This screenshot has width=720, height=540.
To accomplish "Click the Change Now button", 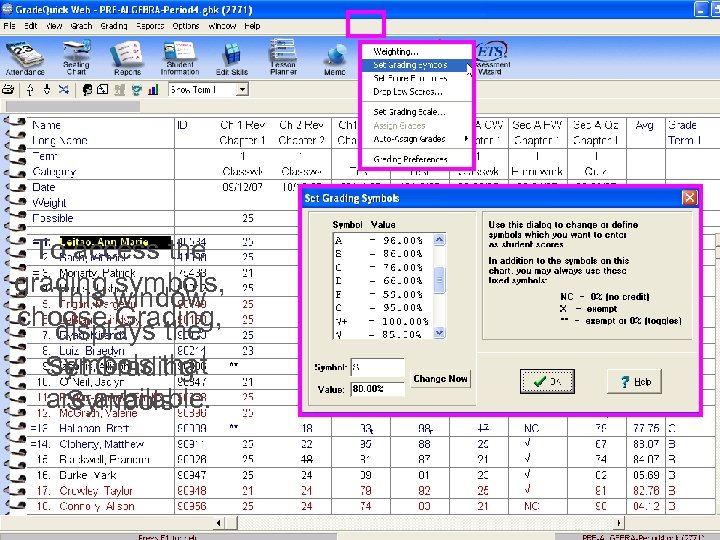I will [x=440, y=379].
